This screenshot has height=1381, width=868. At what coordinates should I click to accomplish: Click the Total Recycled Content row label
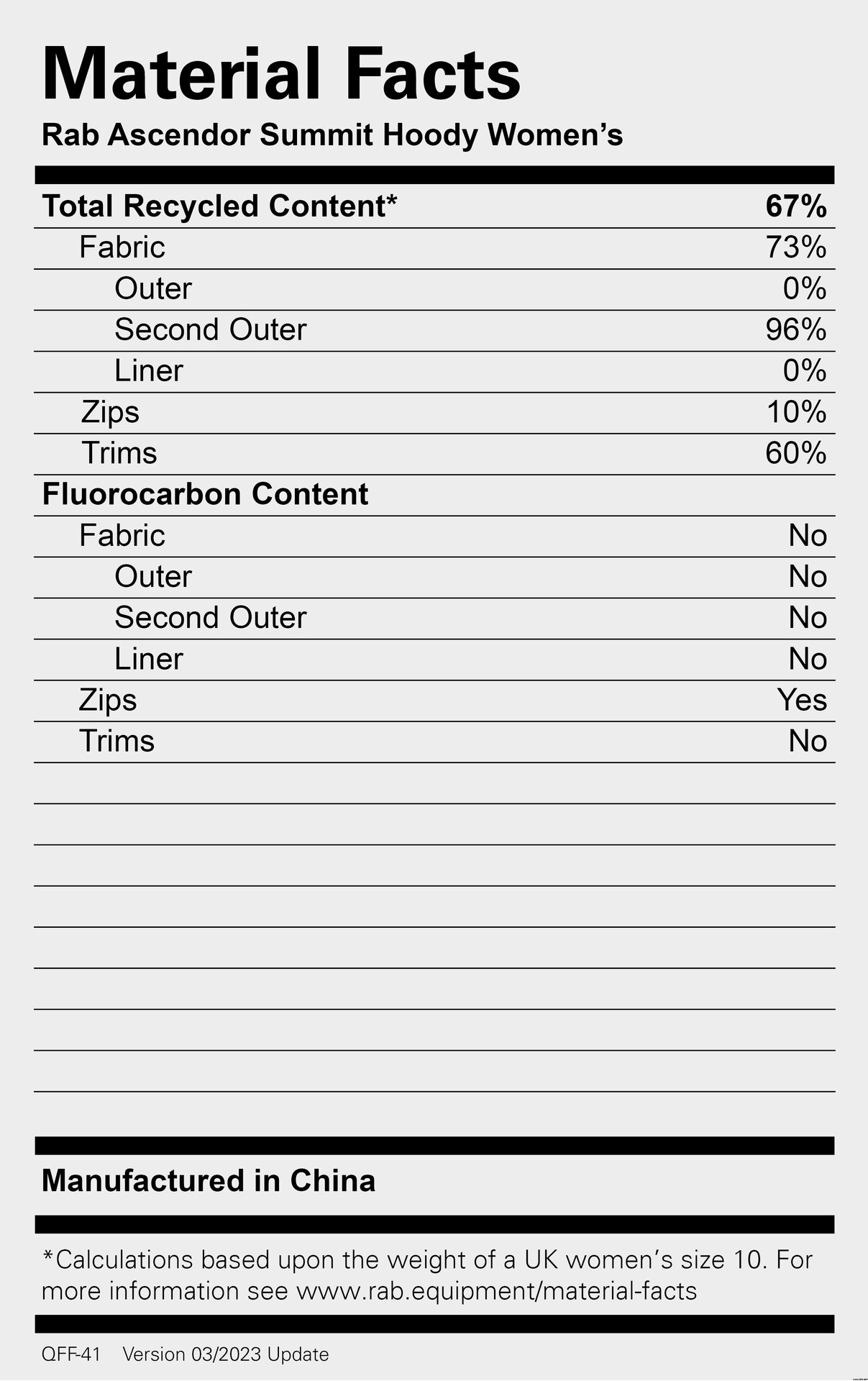point(219,206)
